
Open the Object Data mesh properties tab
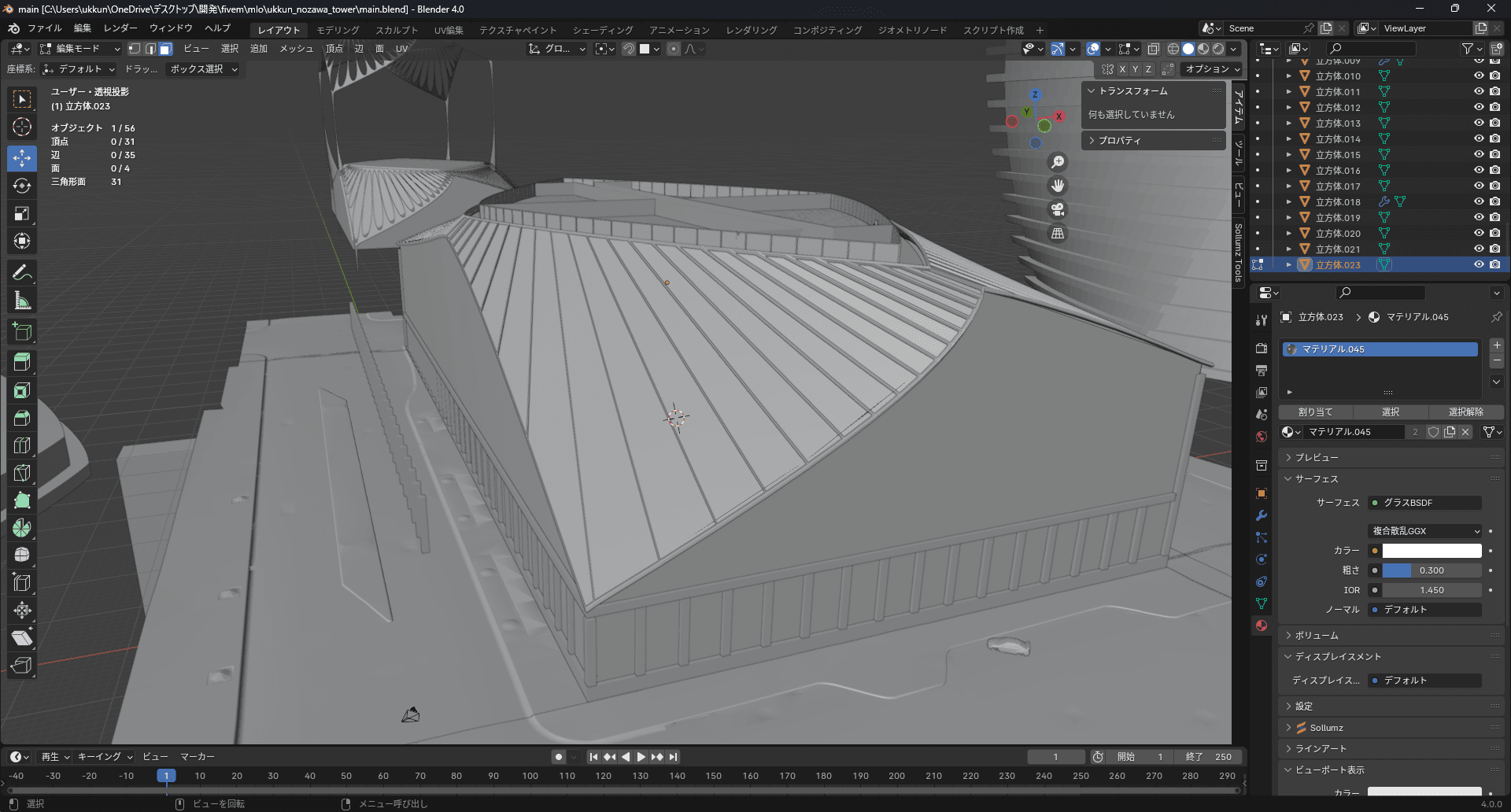coord(1262,603)
